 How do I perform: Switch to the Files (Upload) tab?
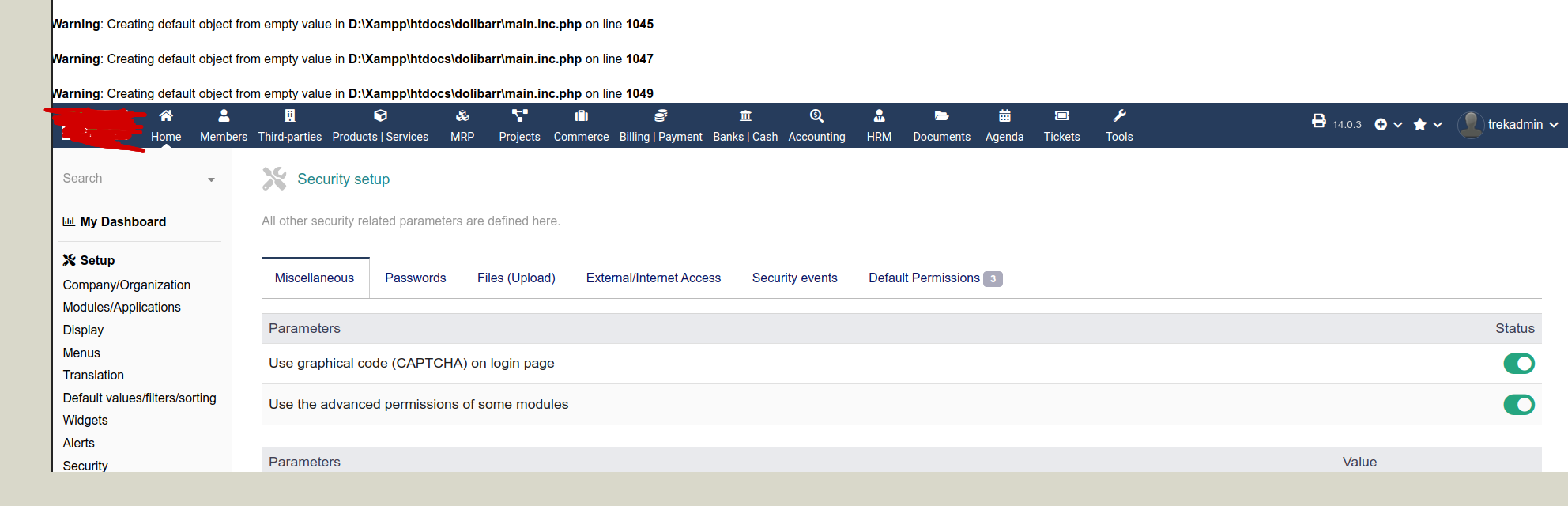[x=516, y=278]
